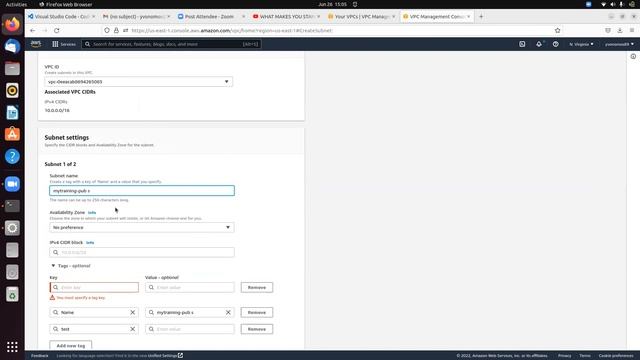Click the IPv4 CIDR block field

(142, 252)
